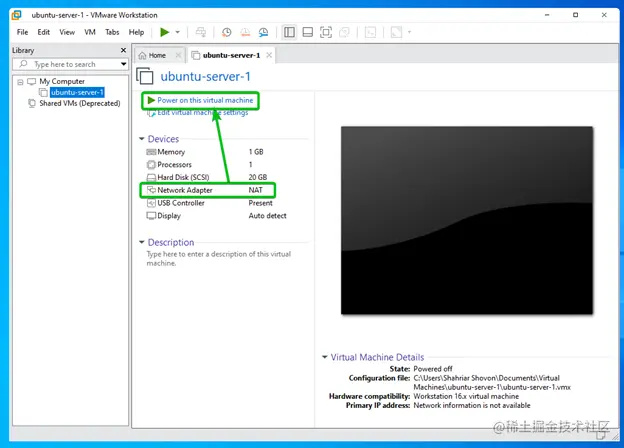Select the ubuntu-server-1 tab
This screenshot has width=624, height=448.
click(x=231, y=55)
